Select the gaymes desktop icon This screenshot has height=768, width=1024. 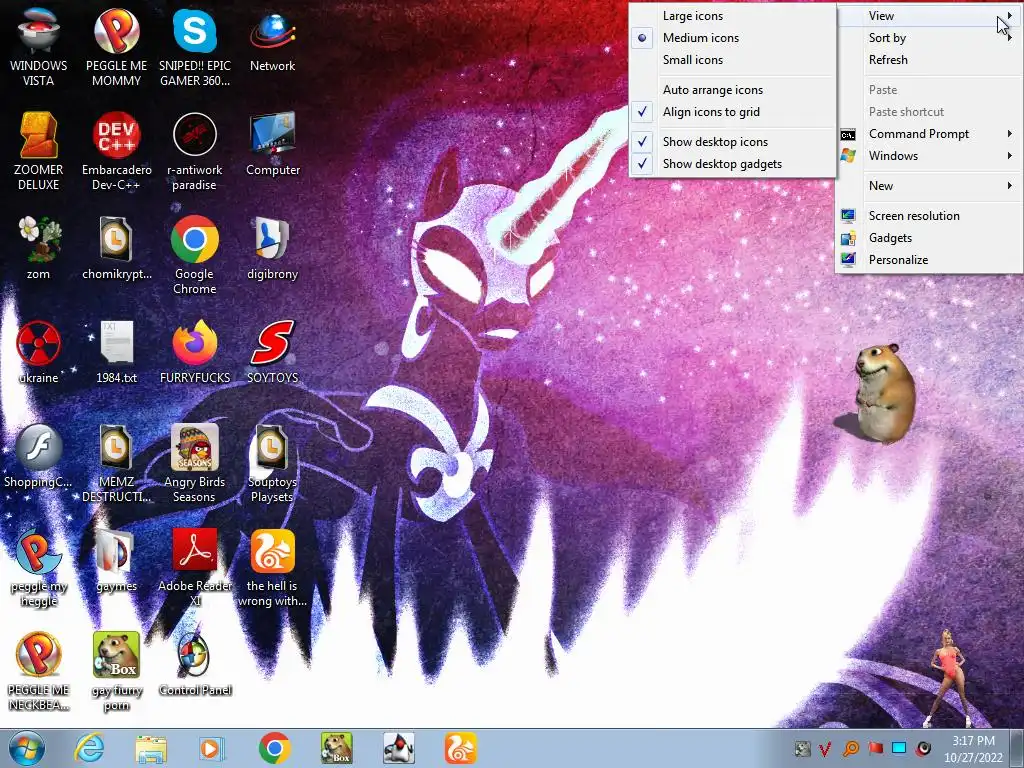(x=116, y=560)
